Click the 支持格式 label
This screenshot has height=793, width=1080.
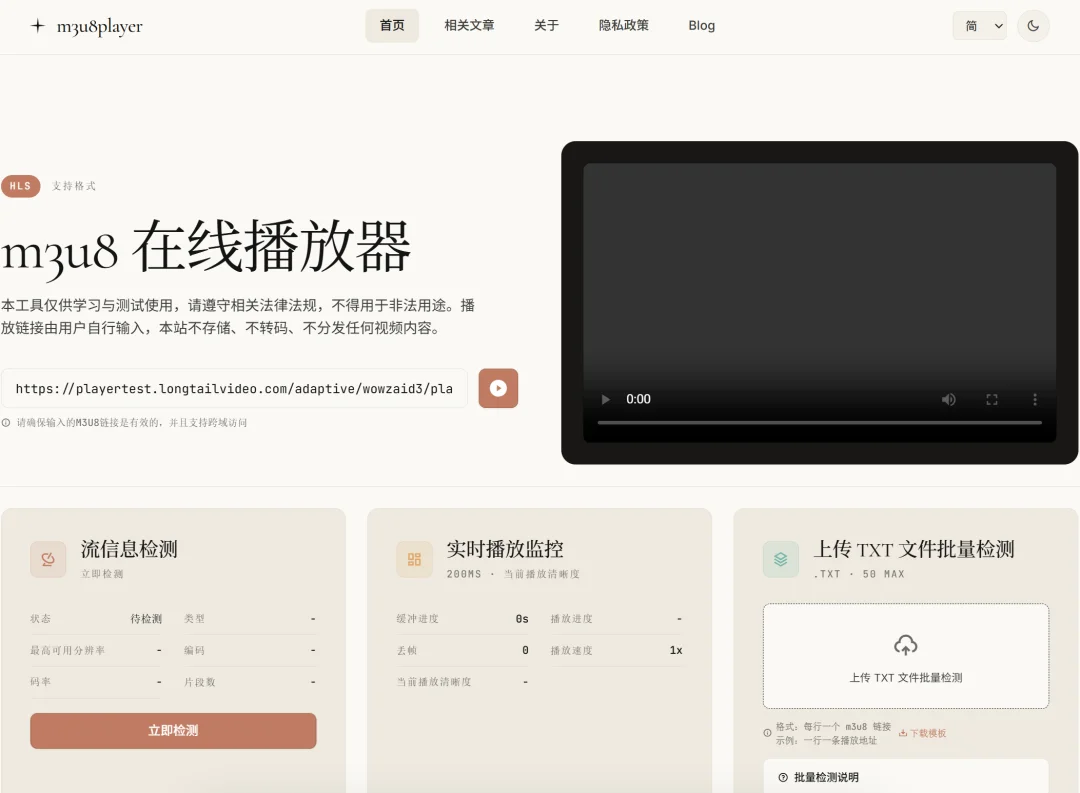[x=74, y=186]
